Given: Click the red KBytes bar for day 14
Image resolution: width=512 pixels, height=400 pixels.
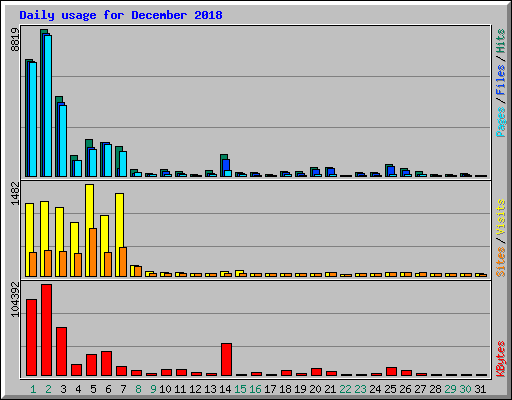Looking at the screenshot, I should pos(226,359).
